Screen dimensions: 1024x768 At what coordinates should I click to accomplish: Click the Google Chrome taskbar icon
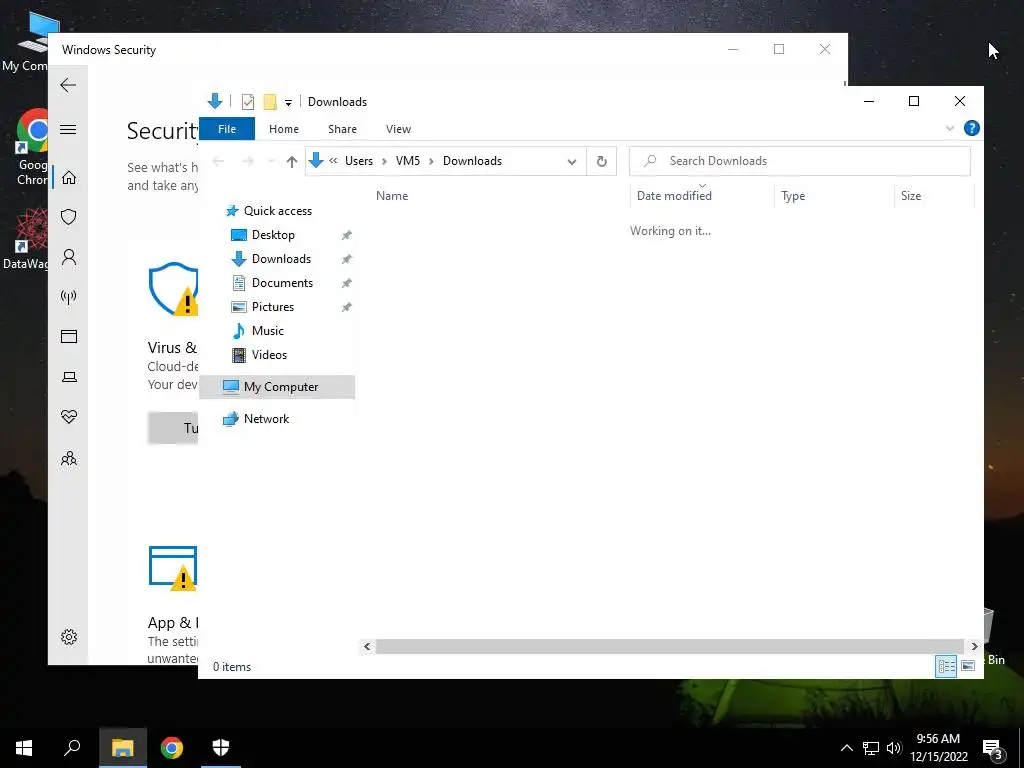coord(172,748)
